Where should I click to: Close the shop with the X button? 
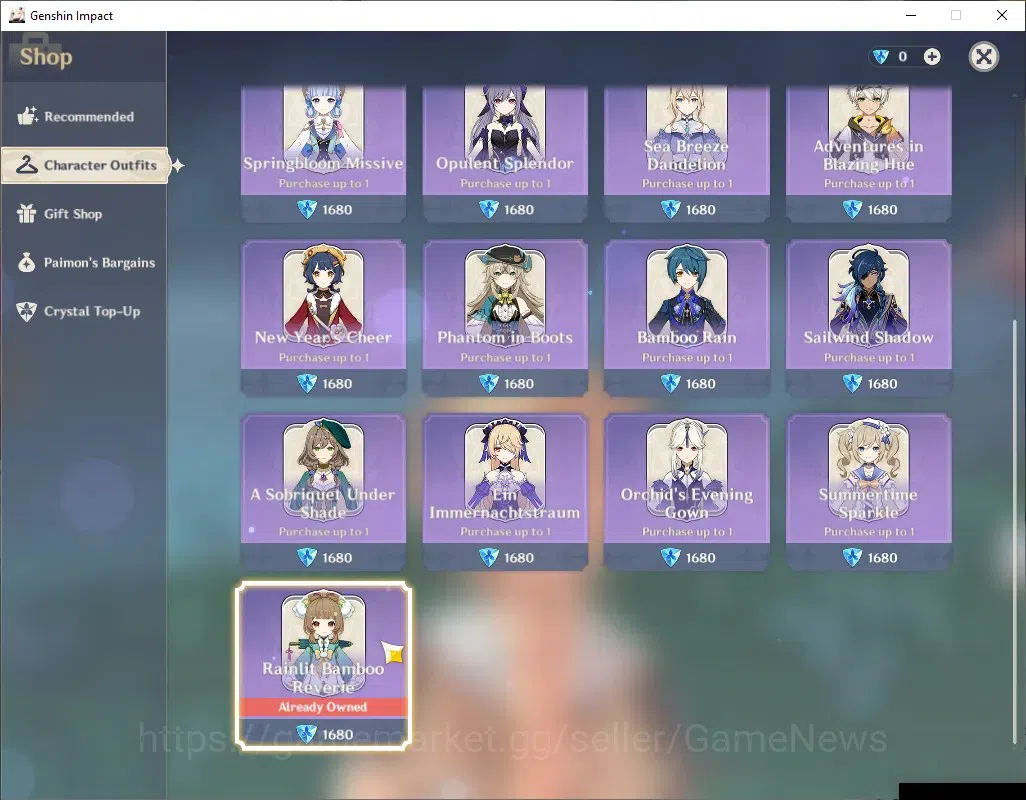[x=983, y=57]
